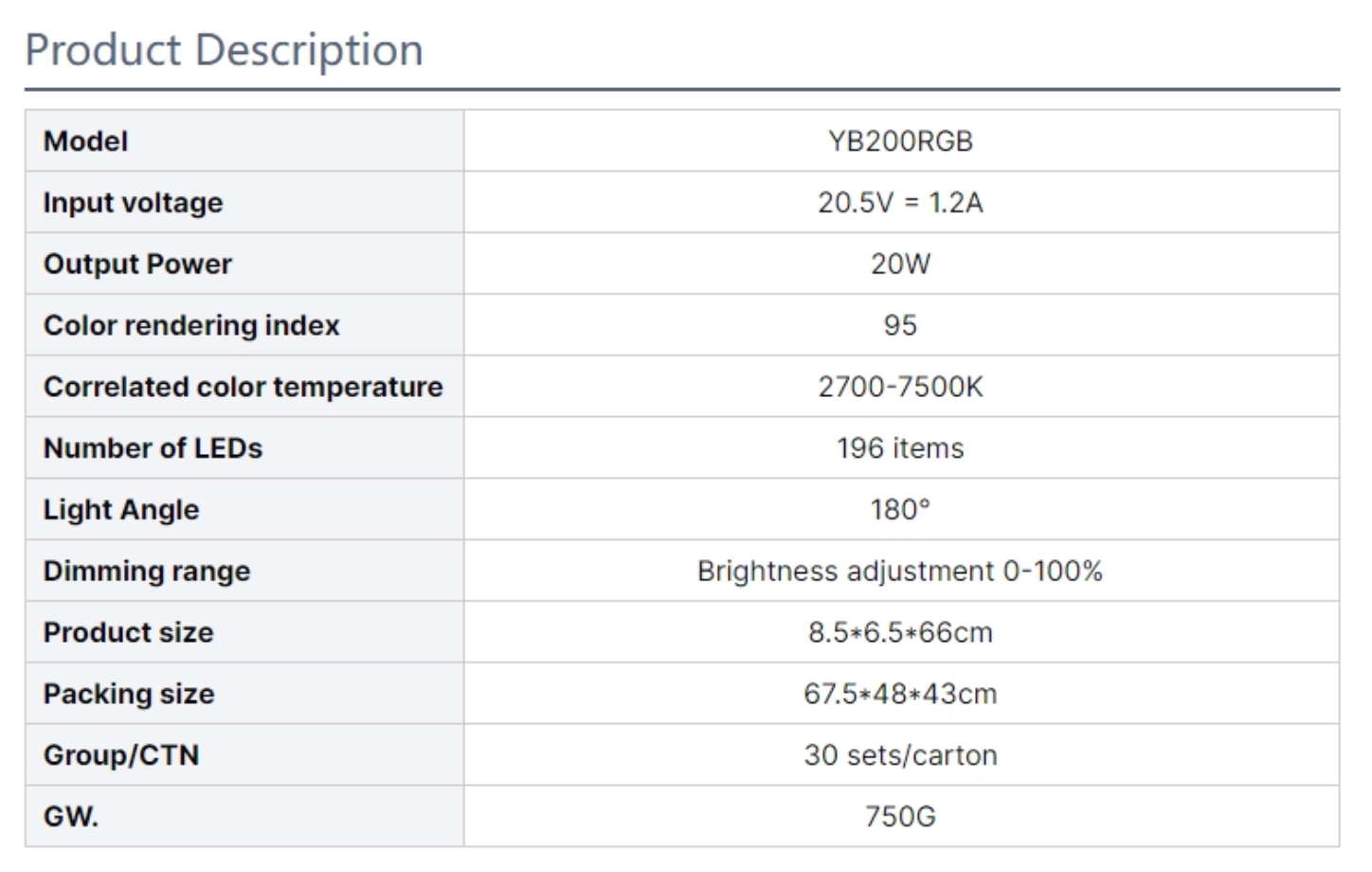Select the Model label cell
1372x872 pixels.
(244, 141)
